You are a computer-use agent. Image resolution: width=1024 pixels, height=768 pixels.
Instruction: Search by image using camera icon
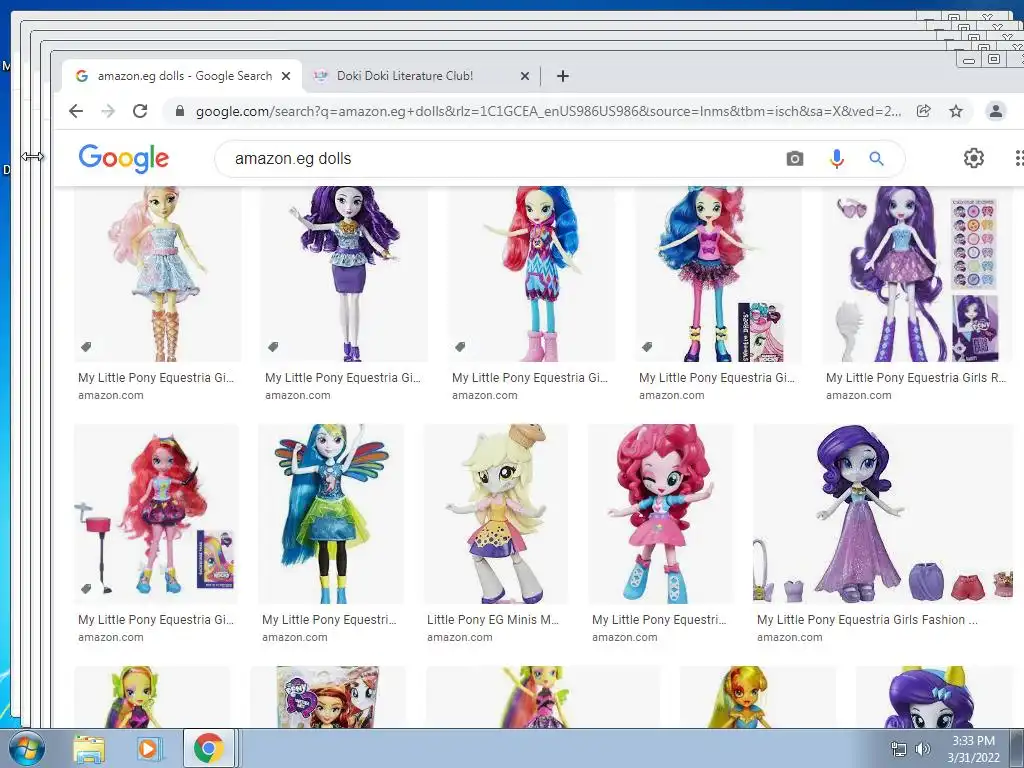[x=795, y=159]
